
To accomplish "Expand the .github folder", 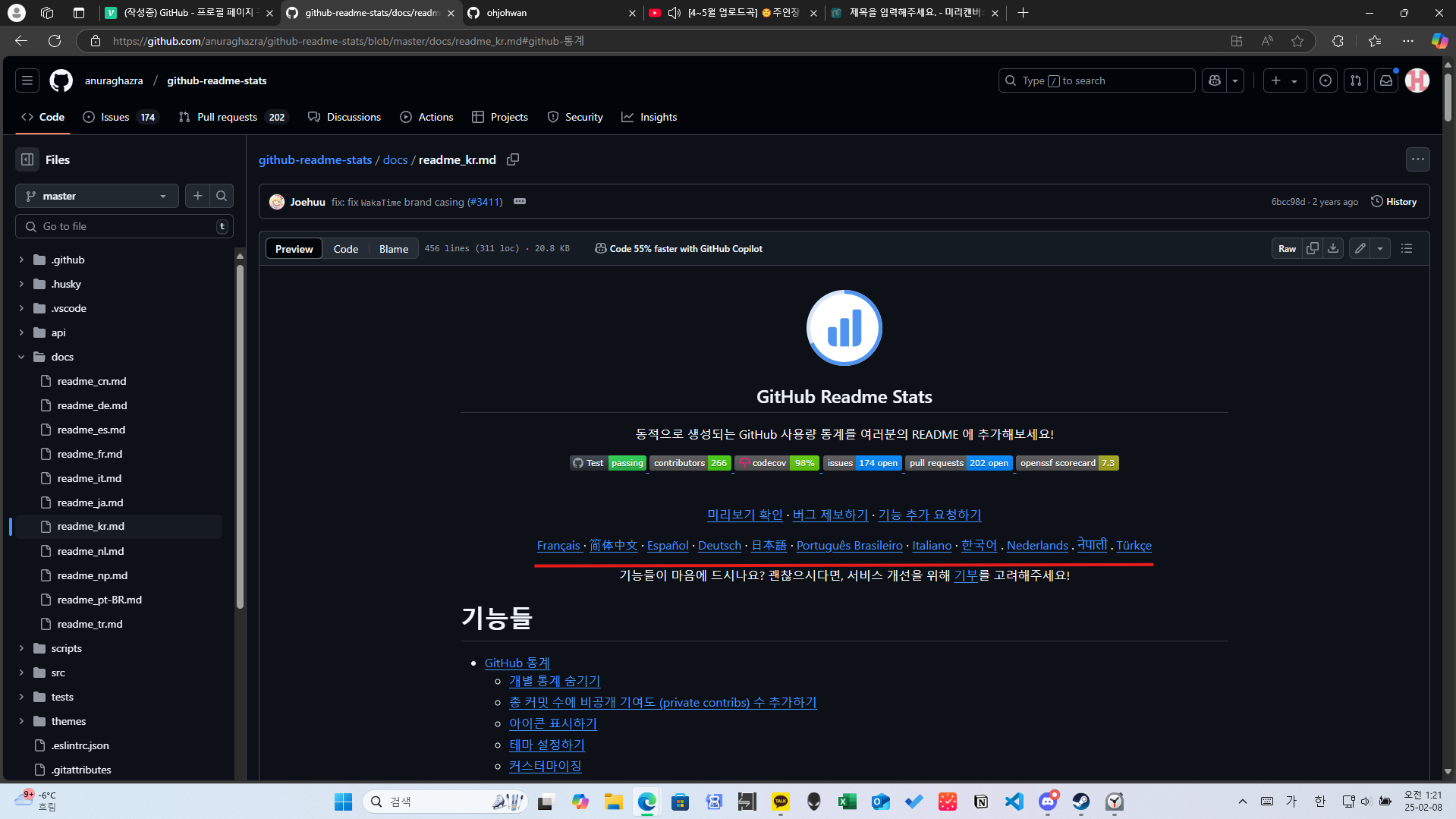I will point(21,260).
